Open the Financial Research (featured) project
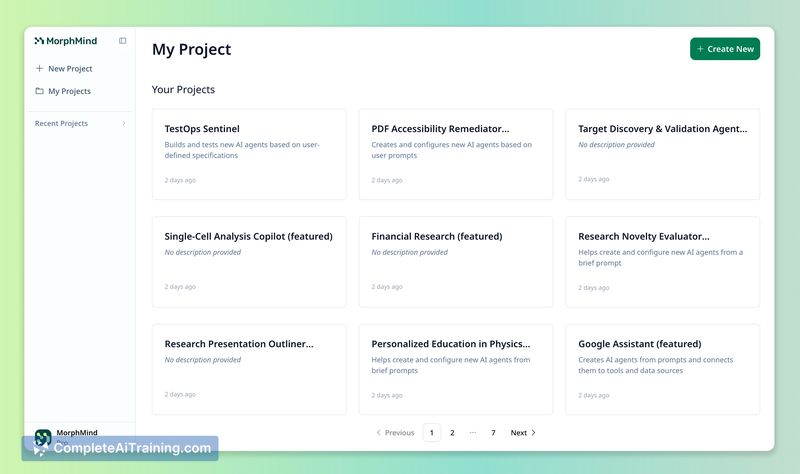 (456, 262)
